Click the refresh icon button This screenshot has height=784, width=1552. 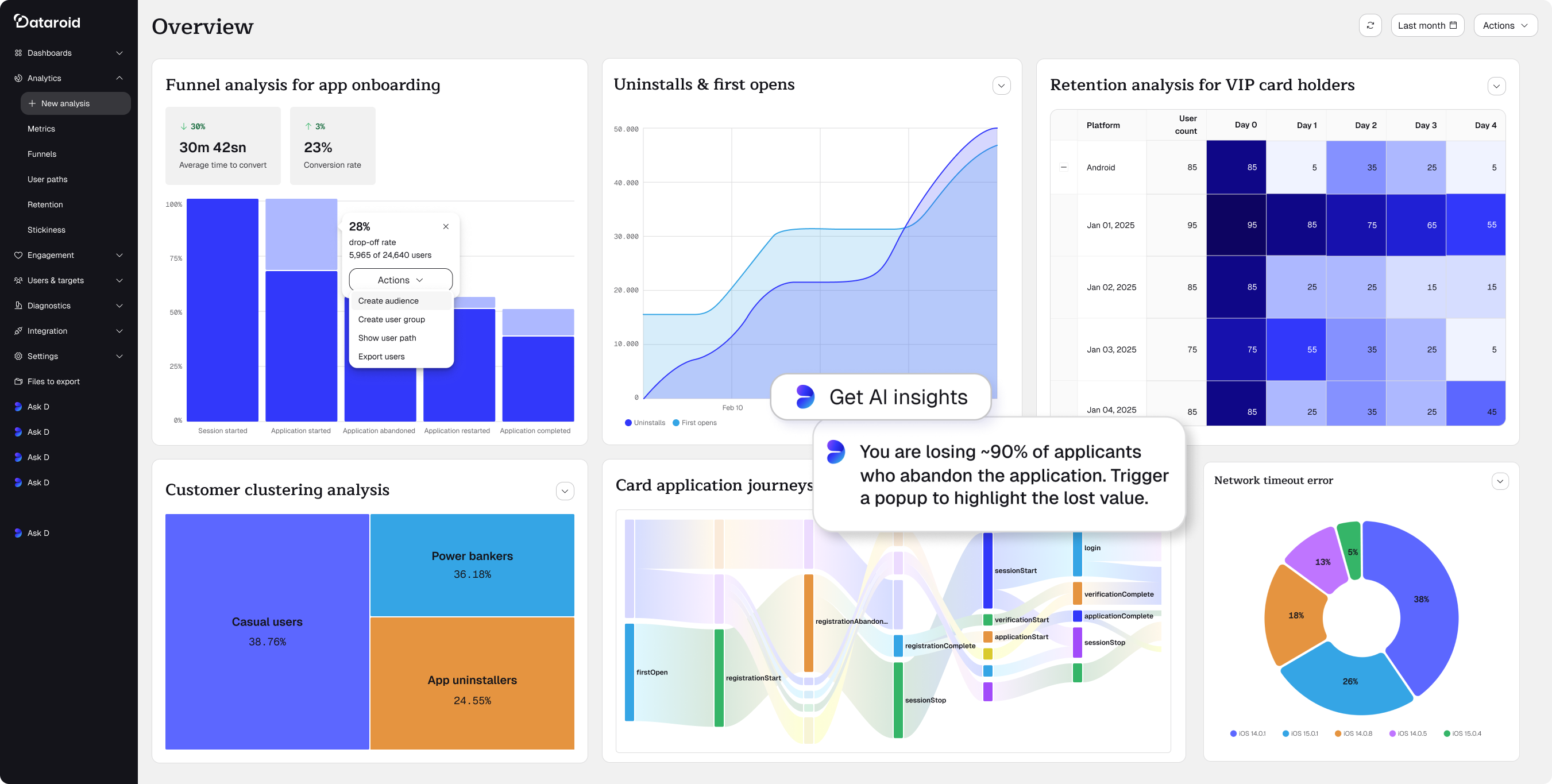click(x=1370, y=25)
